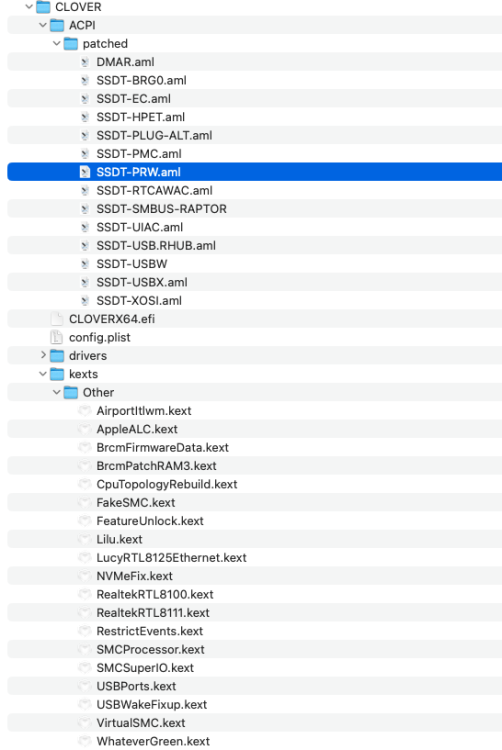The height and width of the screenshot is (750, 502).
Task: Select the USBPorts.kext row
Action: point(254,686)
